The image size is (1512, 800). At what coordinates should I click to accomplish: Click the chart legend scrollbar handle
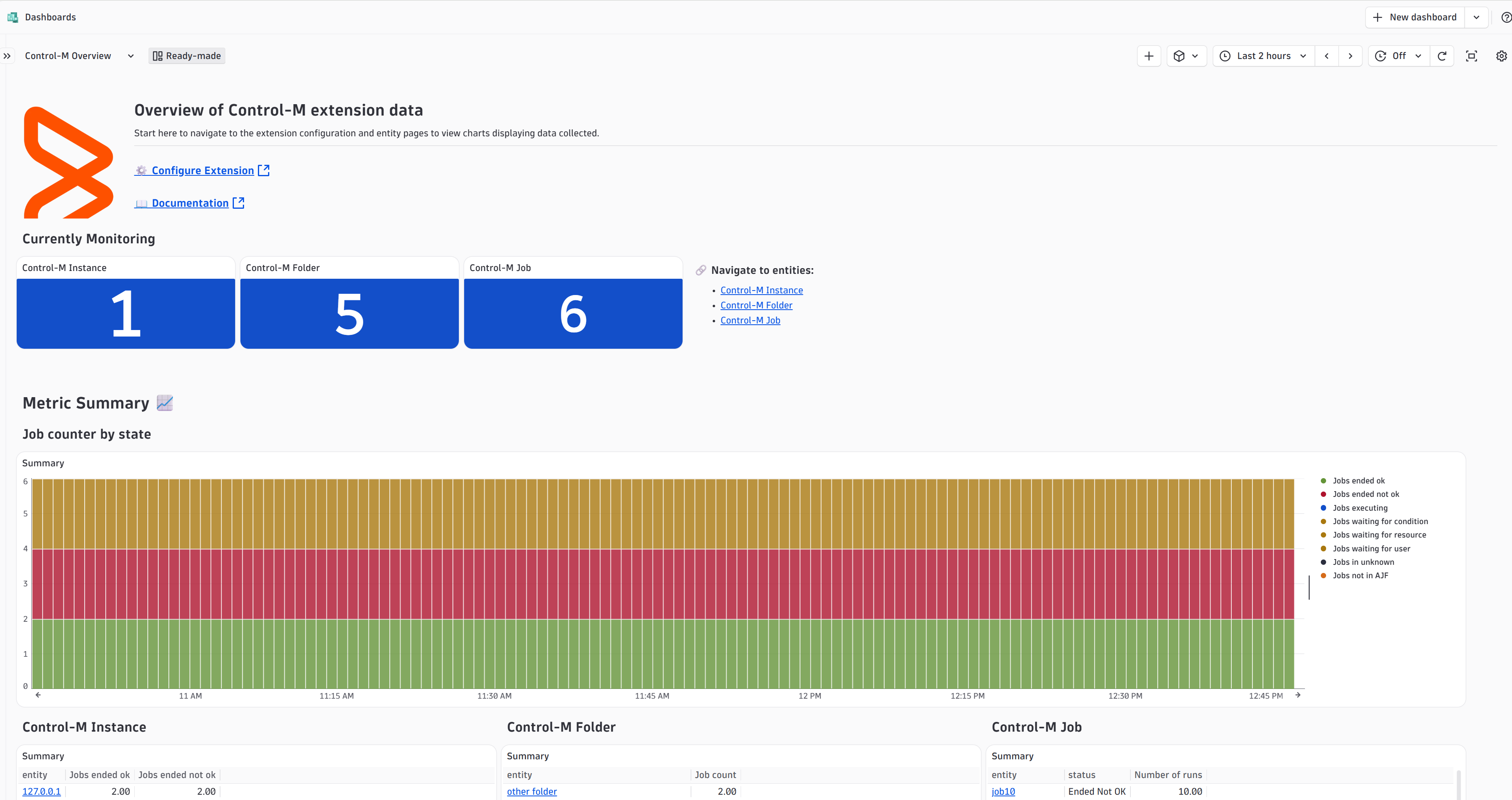(x=1309, y=588)
